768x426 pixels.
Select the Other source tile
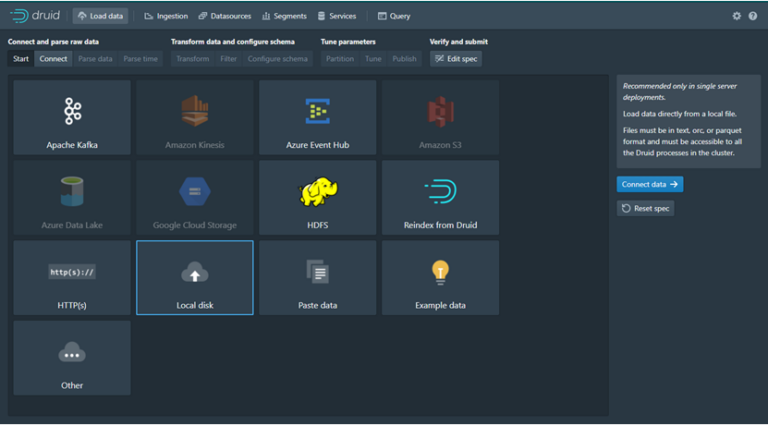tap(72, 358)
